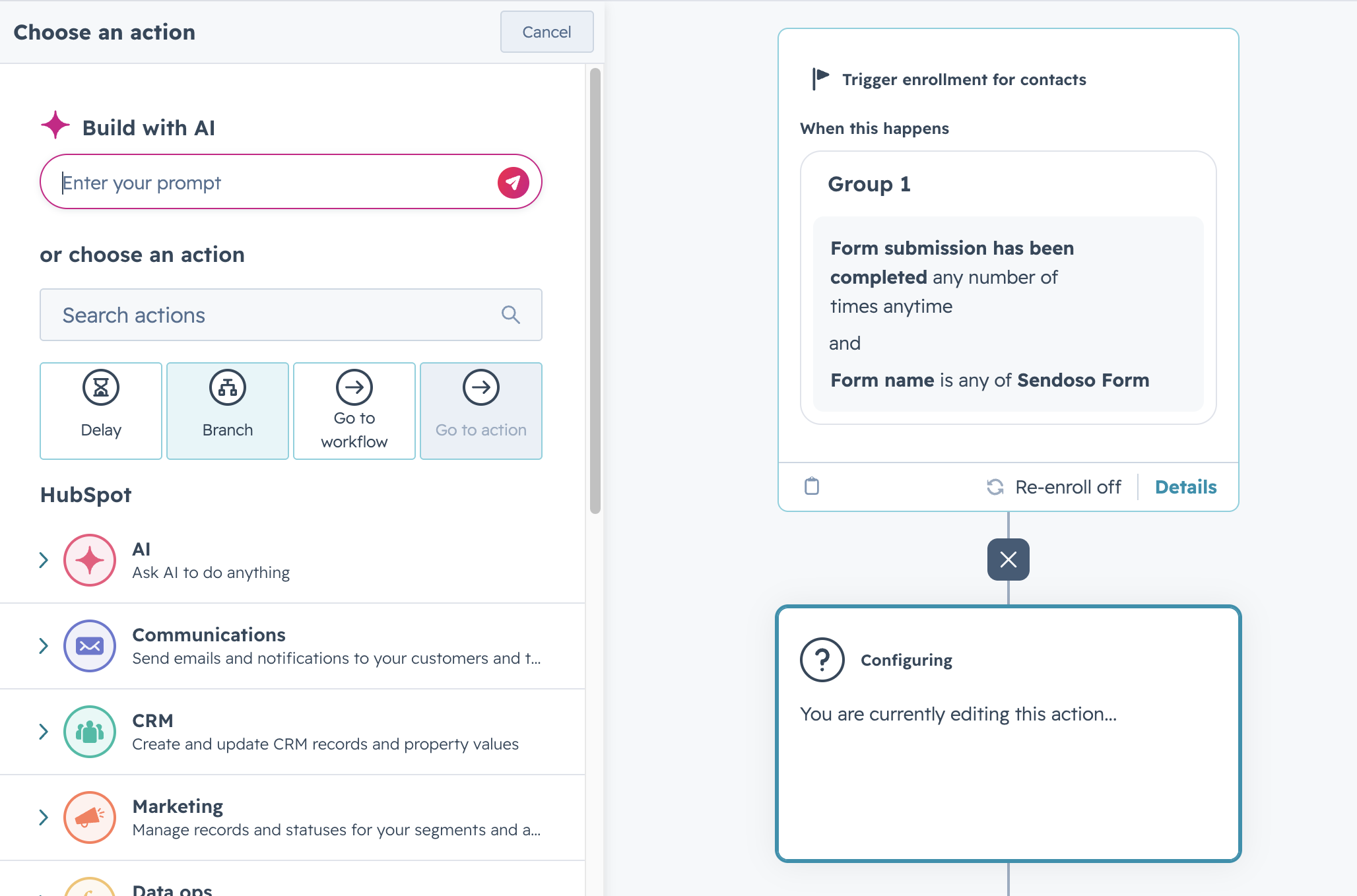The image size is (1357, 896).
Task: Click into the Search actions box
Action: point(290,315)
